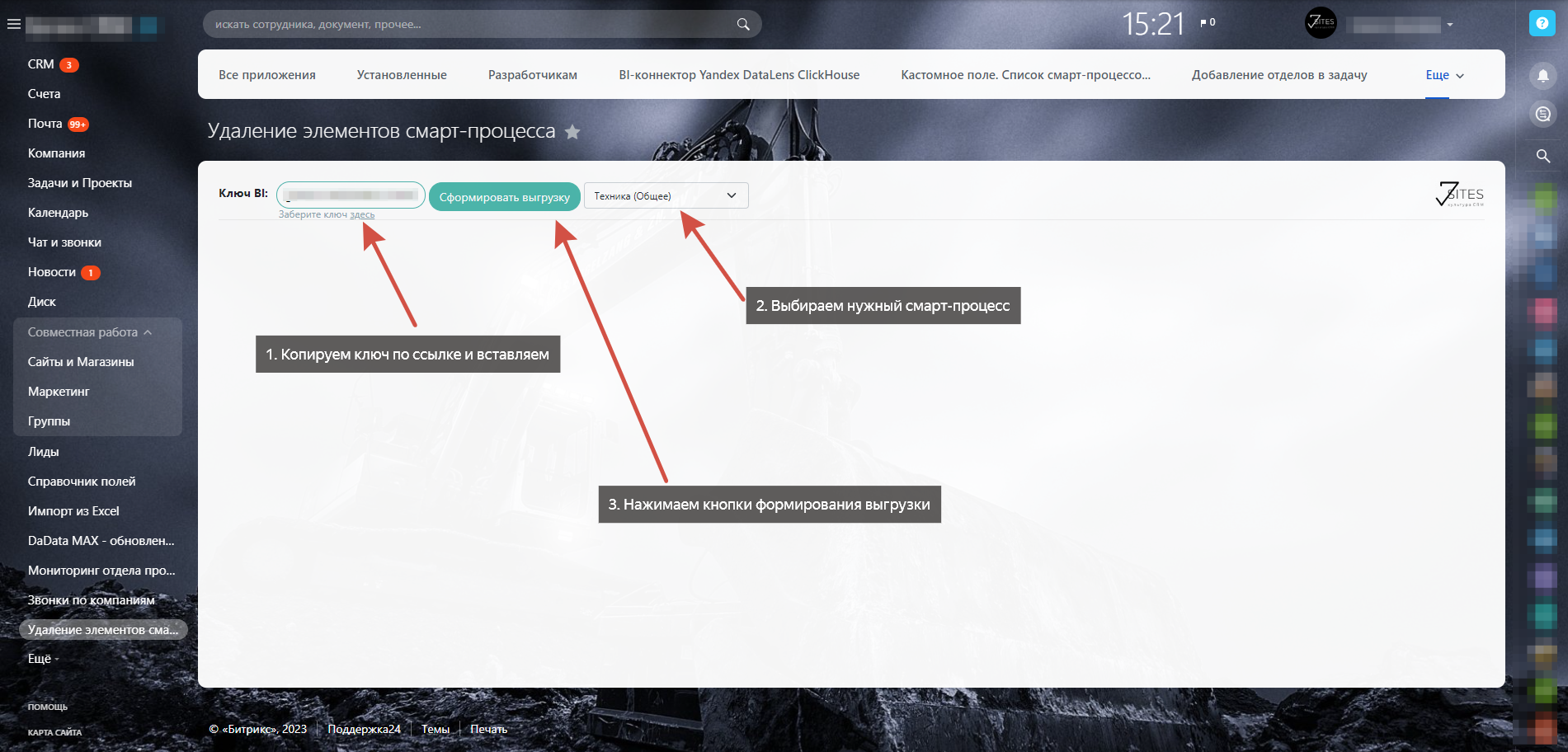Viewport: 1568px width, 752px height.
Task: Open chat messages icon in right panel
Action: [x=1542, y=114]
